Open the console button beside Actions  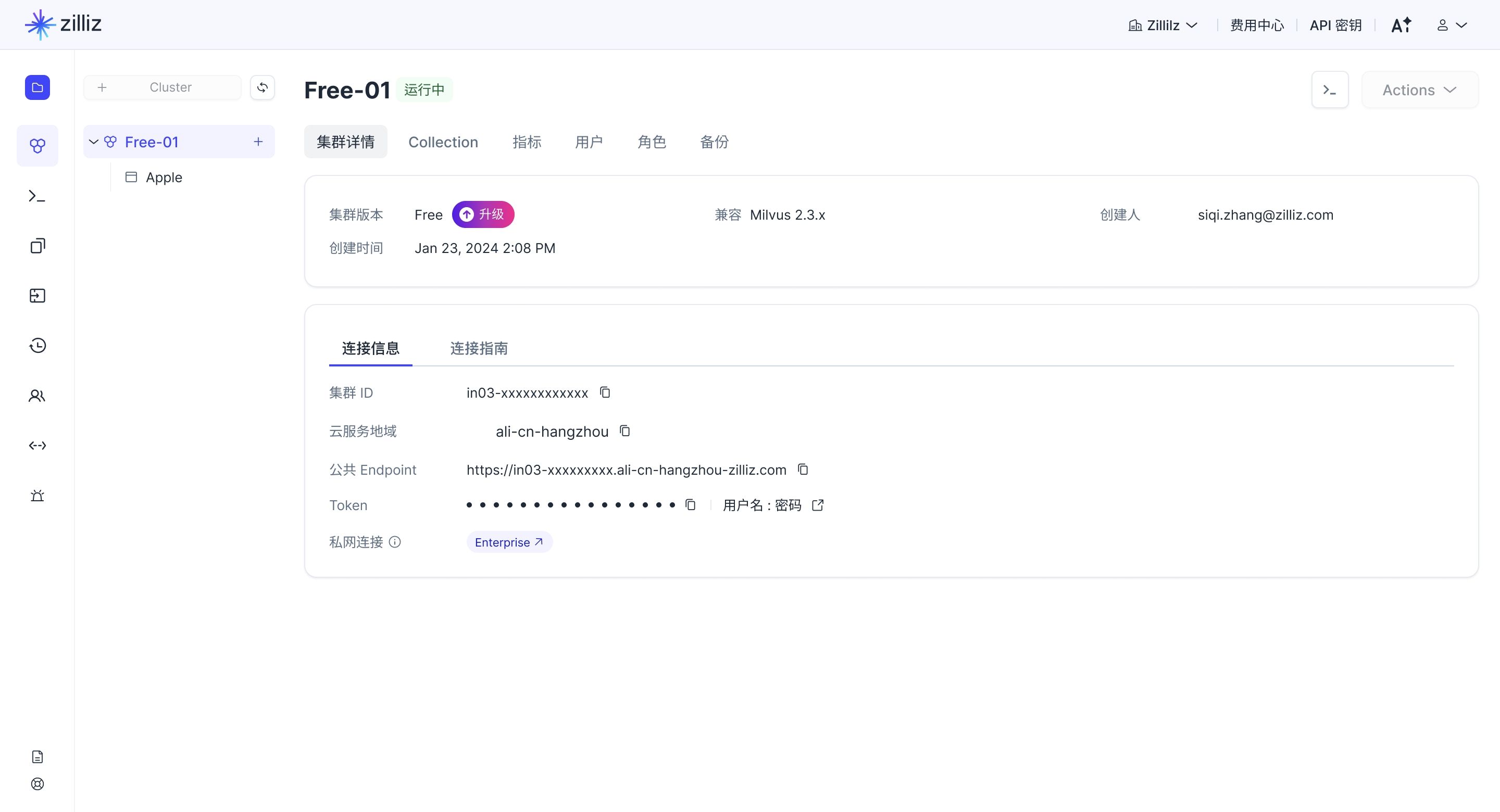1330,90
